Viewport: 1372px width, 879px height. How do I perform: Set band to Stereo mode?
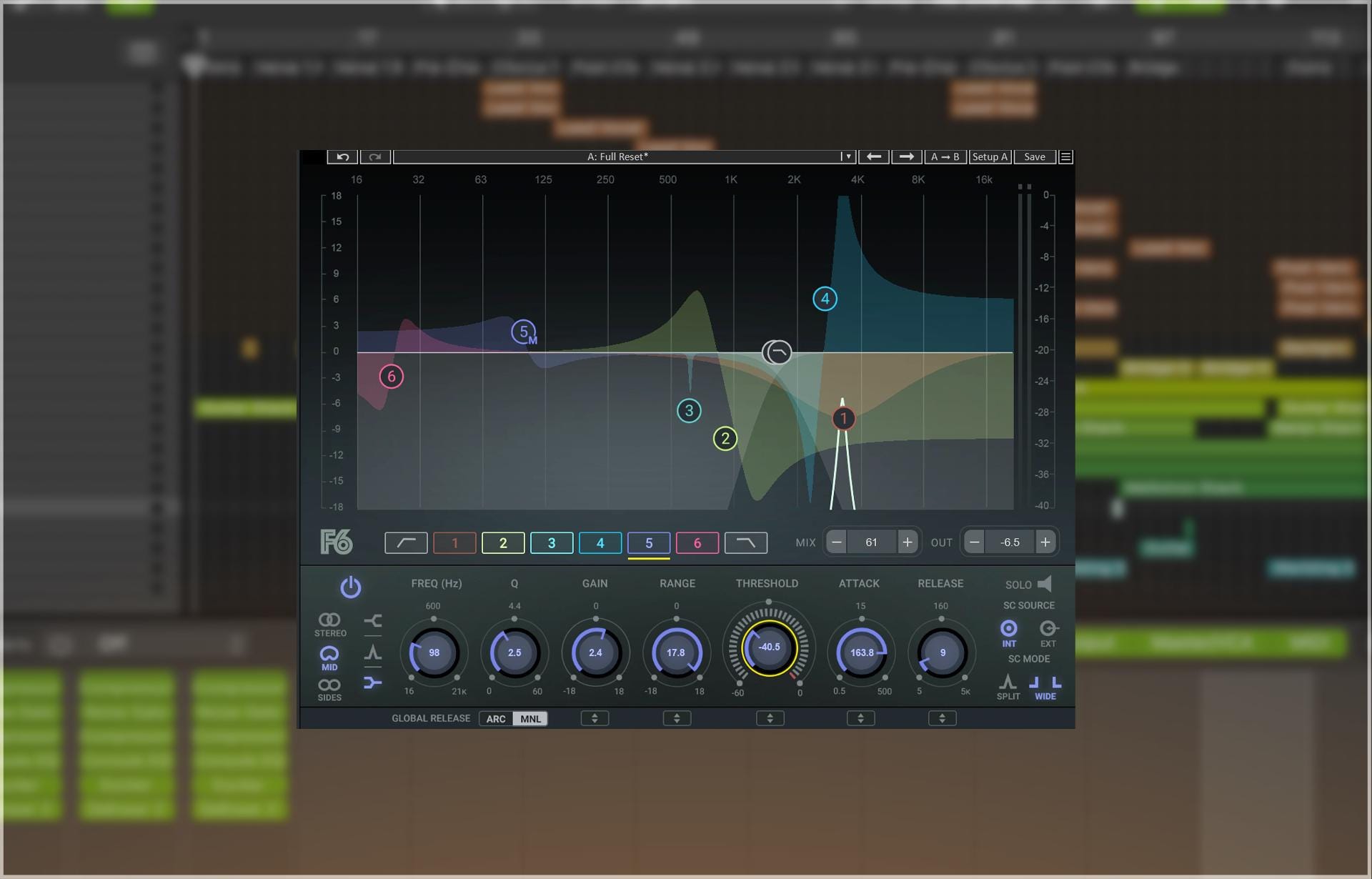click(x=329, y=624)
